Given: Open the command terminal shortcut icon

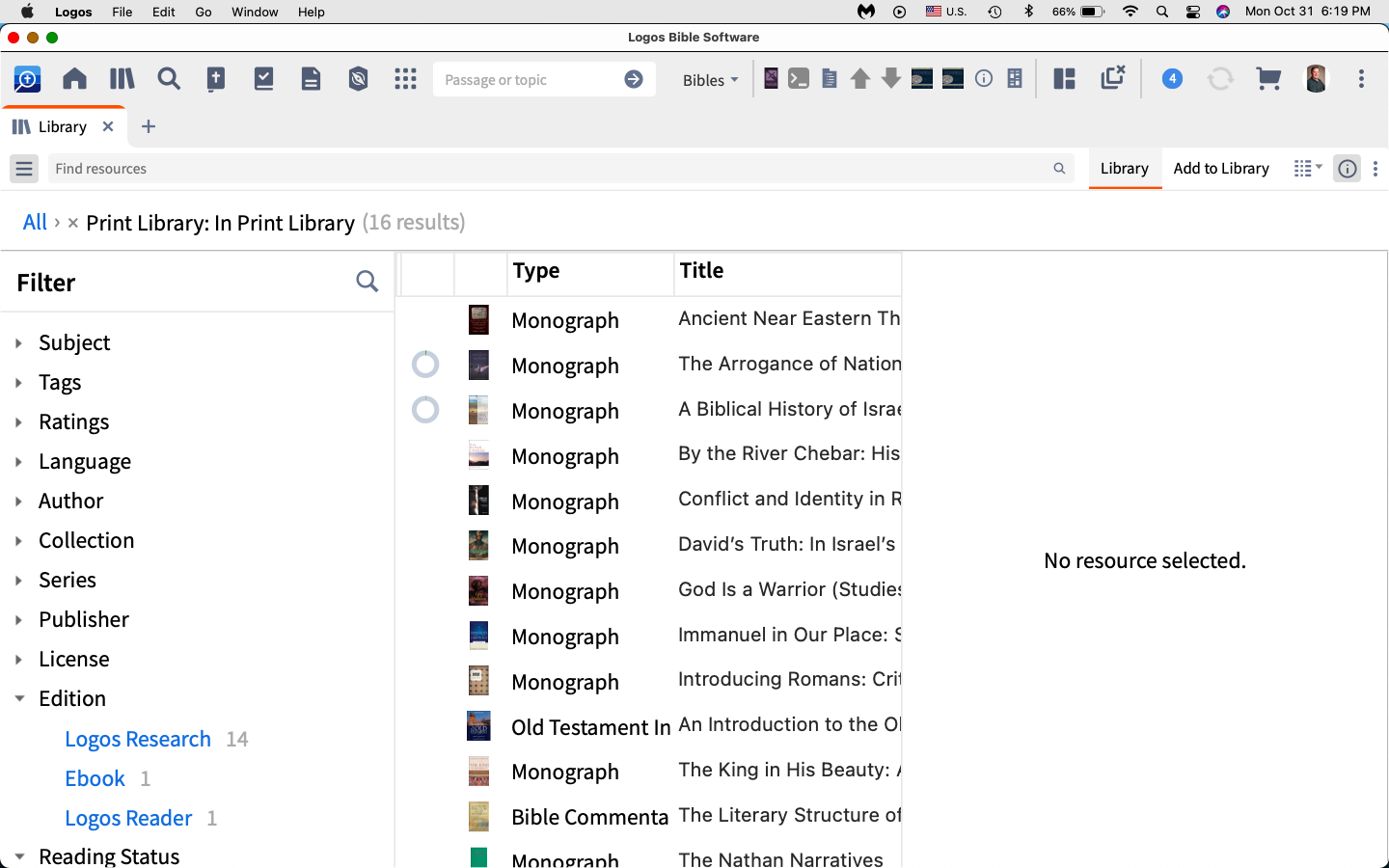Looking at the screenshot, I should [799, 79].
